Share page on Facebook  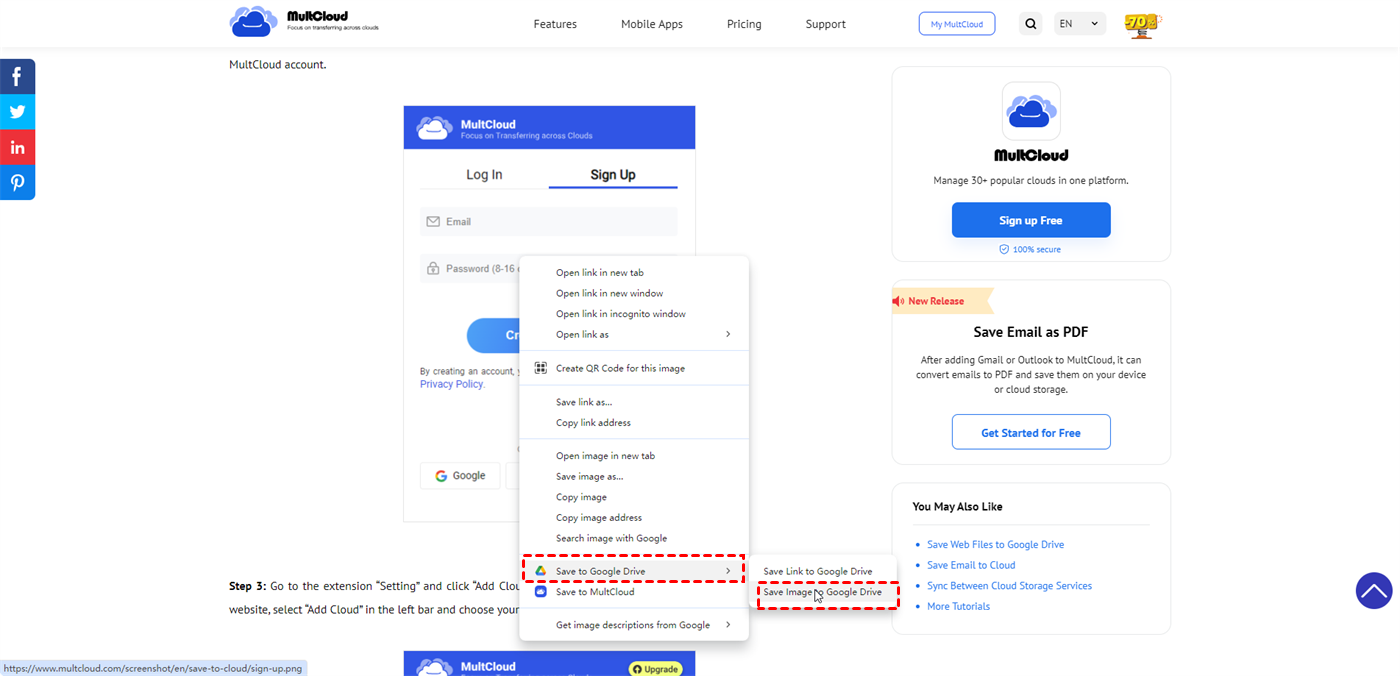(17, 76)
